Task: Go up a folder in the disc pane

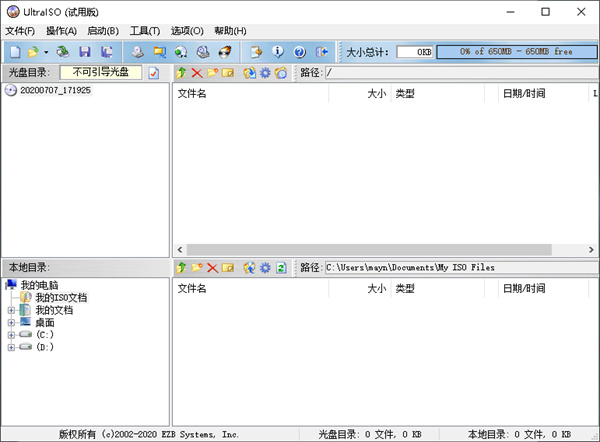Action: click(x=181, y=72)
